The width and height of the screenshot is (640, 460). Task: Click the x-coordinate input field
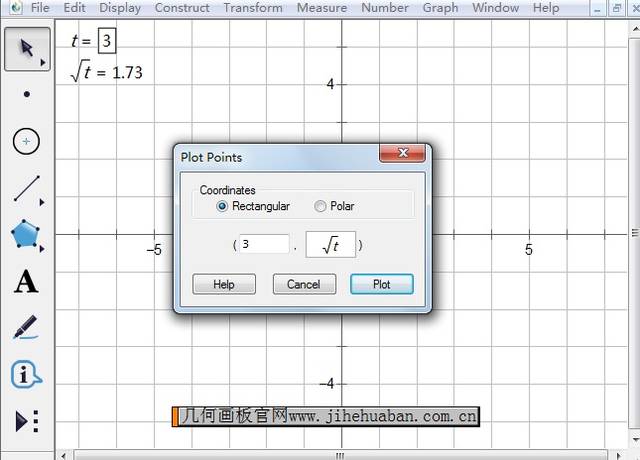click(x=264, y=244)
